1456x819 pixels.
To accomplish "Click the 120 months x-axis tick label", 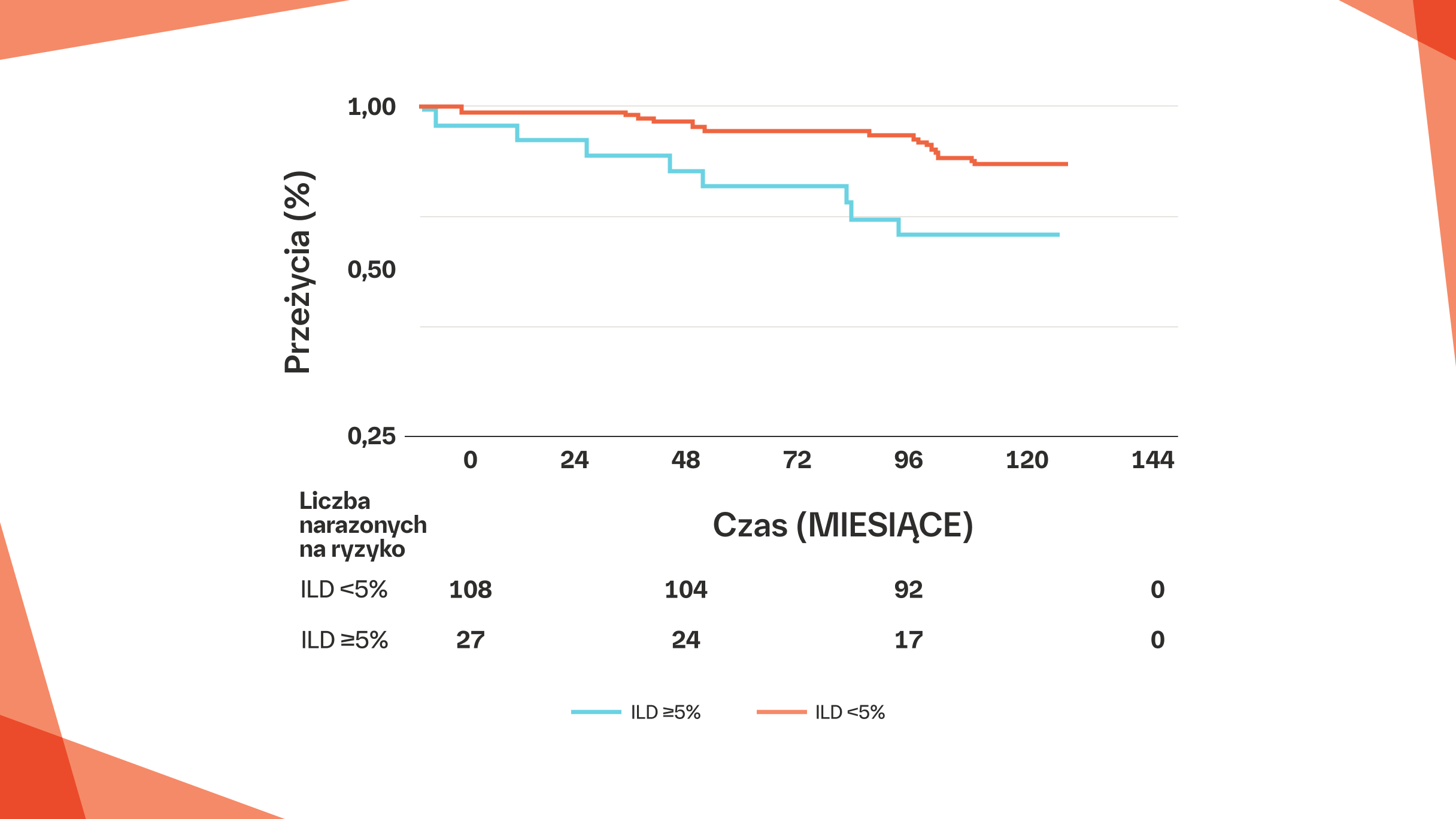I will click(x=1027, y=460).
